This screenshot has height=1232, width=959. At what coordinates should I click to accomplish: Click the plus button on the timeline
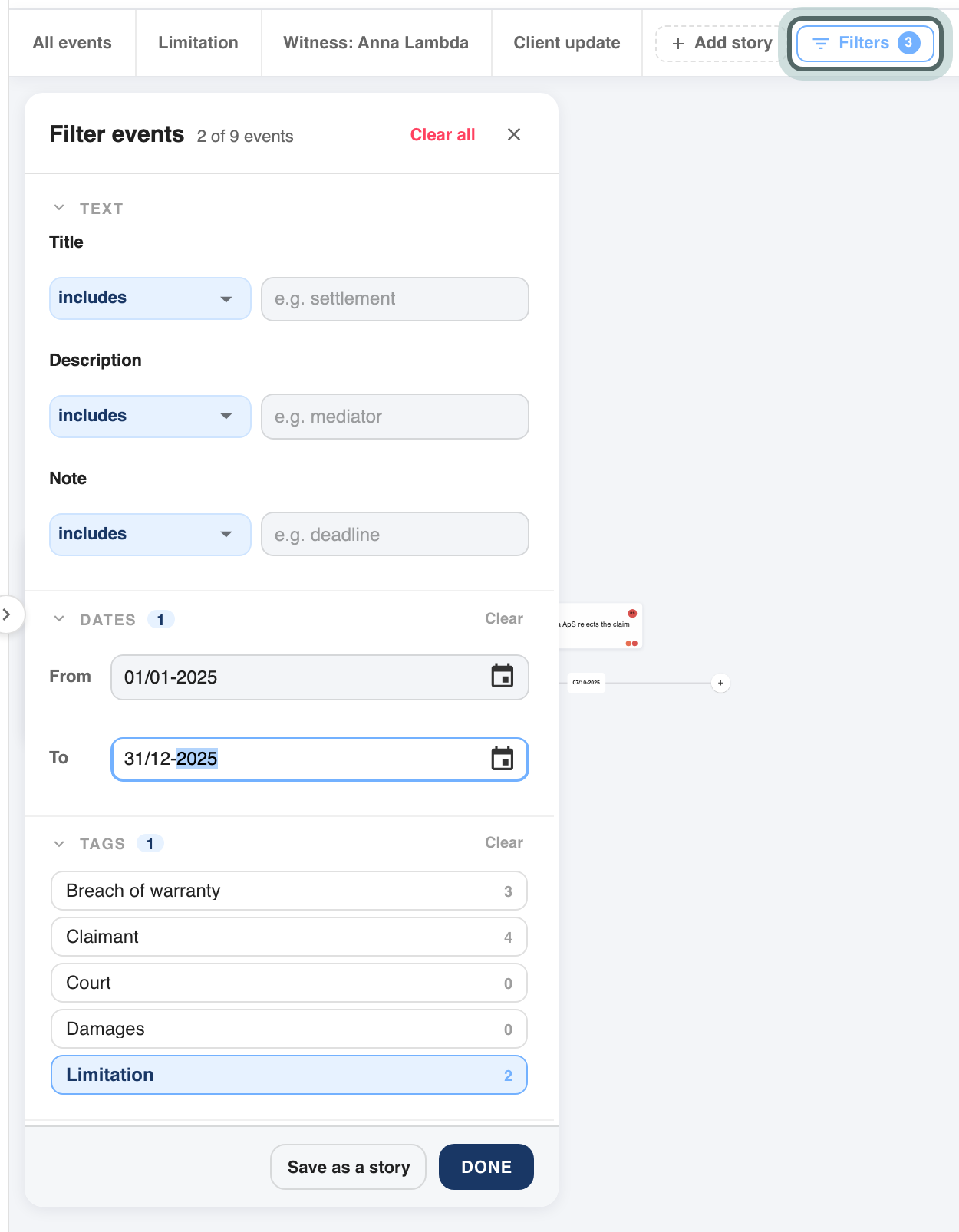(720, 683)
